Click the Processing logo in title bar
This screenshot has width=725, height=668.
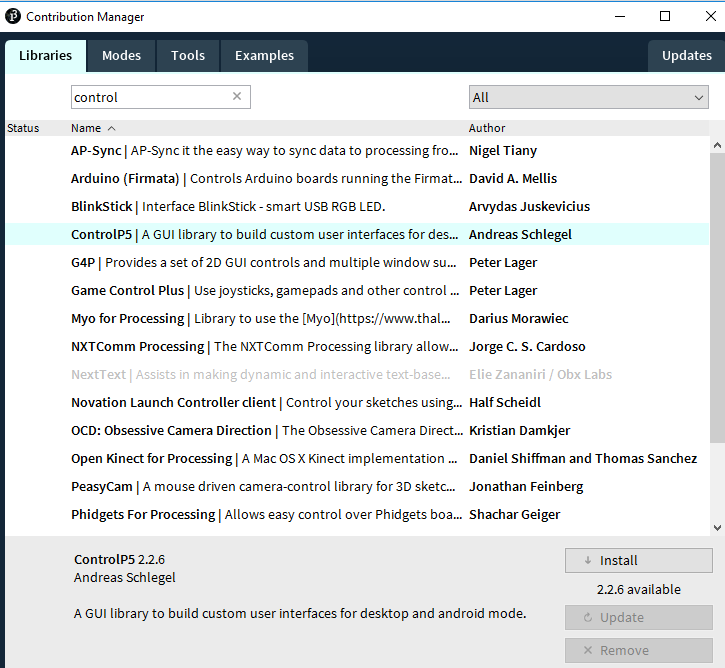tap(13, 16)
